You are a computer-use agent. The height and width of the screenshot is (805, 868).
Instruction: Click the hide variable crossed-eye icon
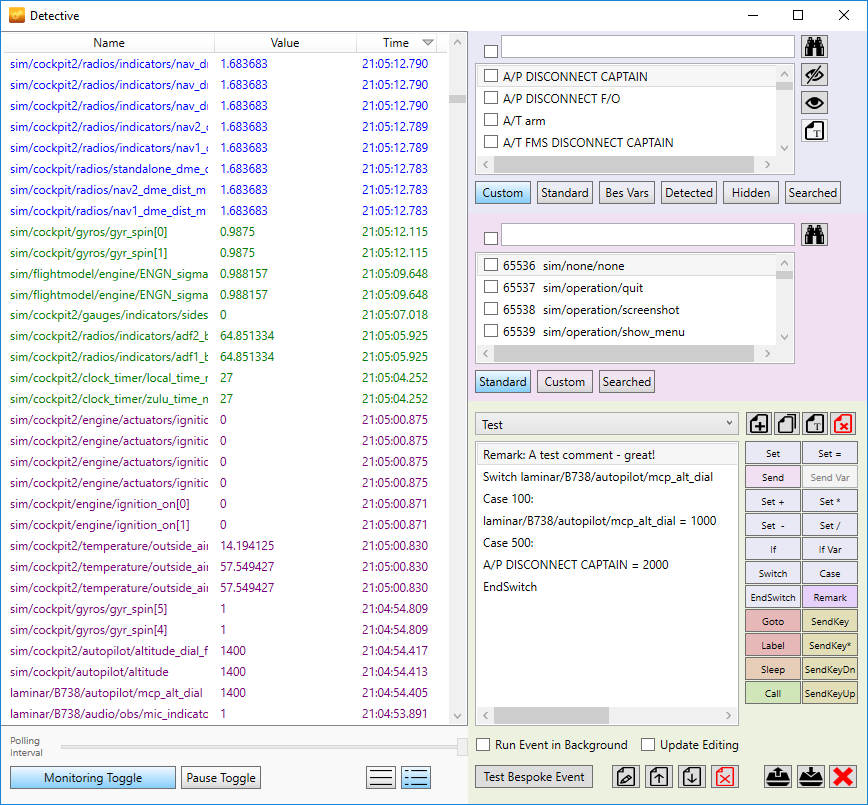[814, 75]
